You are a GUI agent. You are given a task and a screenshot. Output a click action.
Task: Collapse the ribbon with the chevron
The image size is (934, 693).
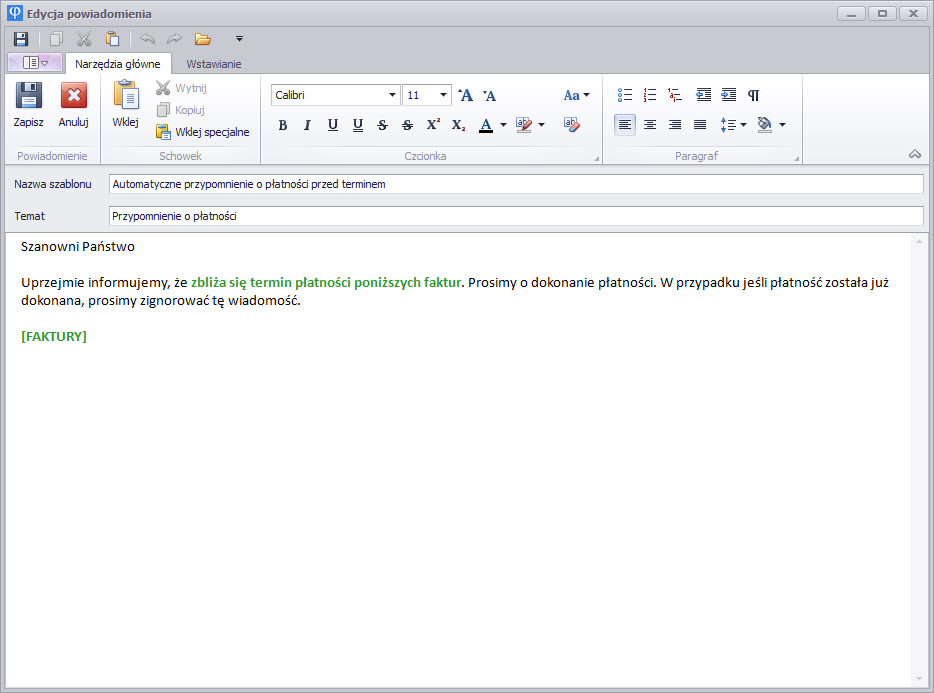914,154
